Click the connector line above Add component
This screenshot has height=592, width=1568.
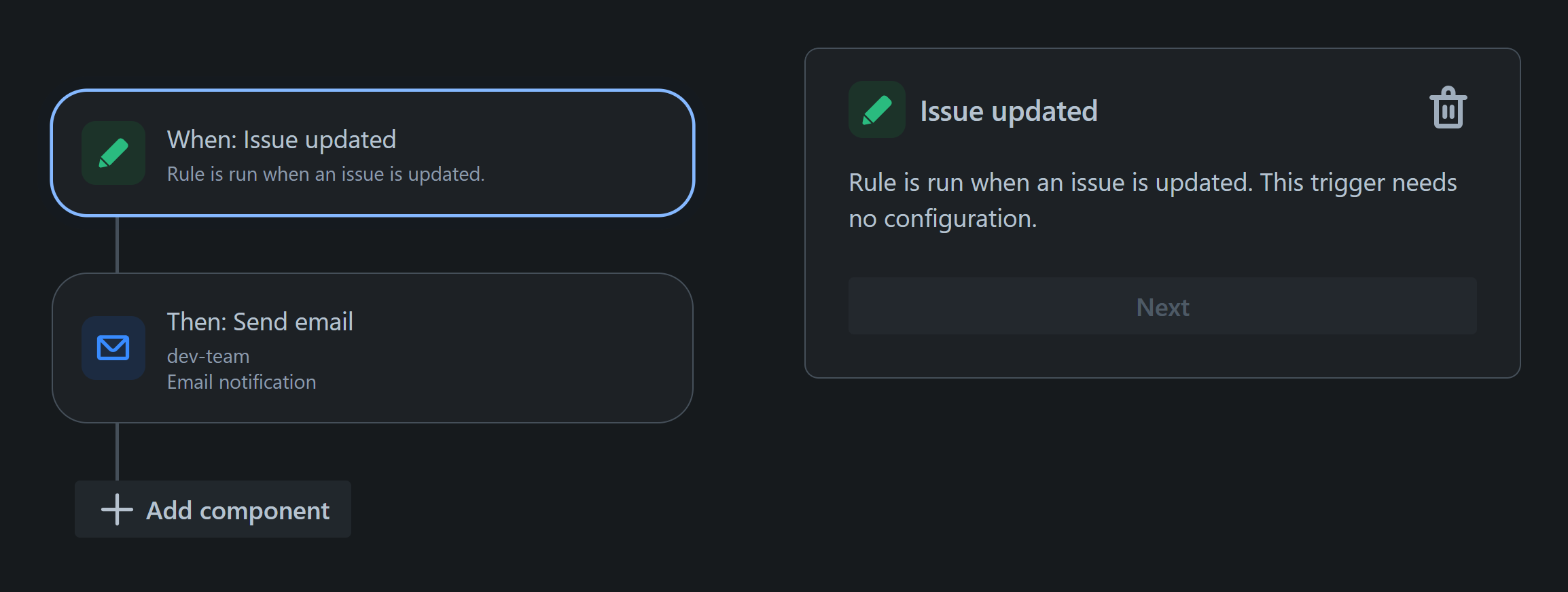pos(118,451)
